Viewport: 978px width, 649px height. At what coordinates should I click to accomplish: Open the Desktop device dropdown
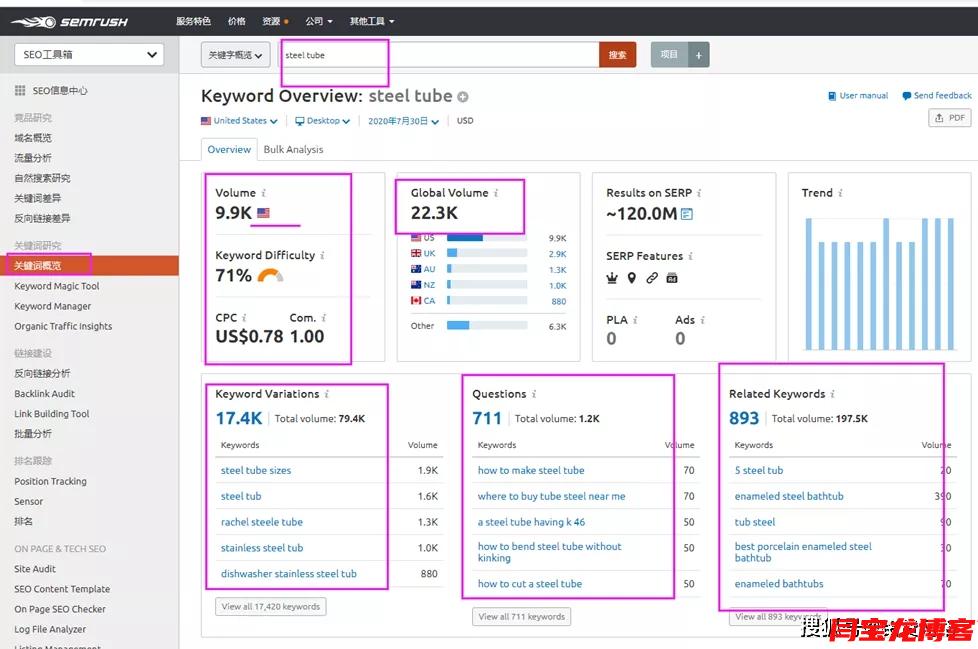[322, 121]
